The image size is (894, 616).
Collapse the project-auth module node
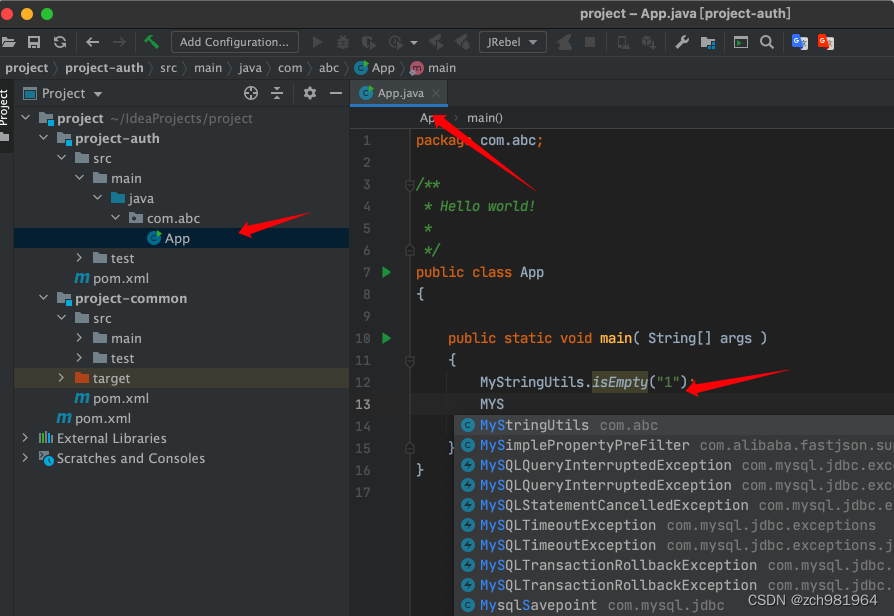[44, 138]
